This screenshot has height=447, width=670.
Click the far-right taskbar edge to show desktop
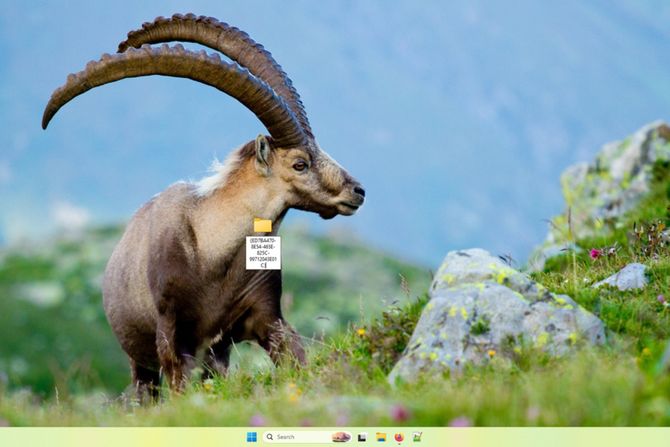tap(667, 437)
